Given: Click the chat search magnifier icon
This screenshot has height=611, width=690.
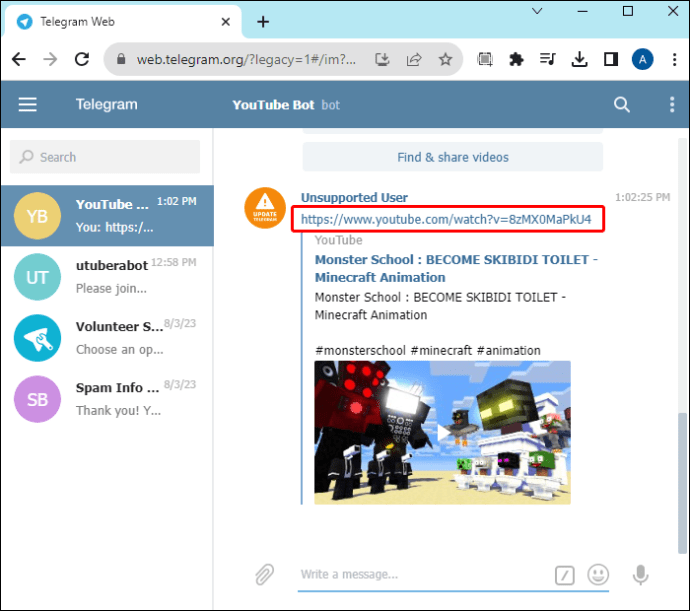Looking at the screenshot, I should pyautogui.click(x=622, y=105).
